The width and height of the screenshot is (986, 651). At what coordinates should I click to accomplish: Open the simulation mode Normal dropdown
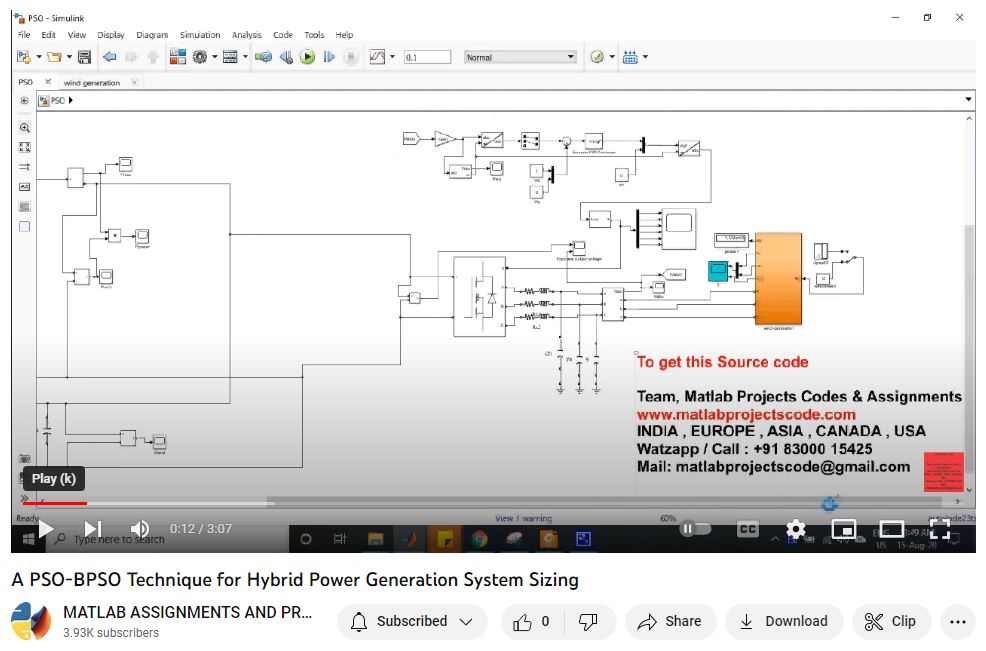pos(521,57)
